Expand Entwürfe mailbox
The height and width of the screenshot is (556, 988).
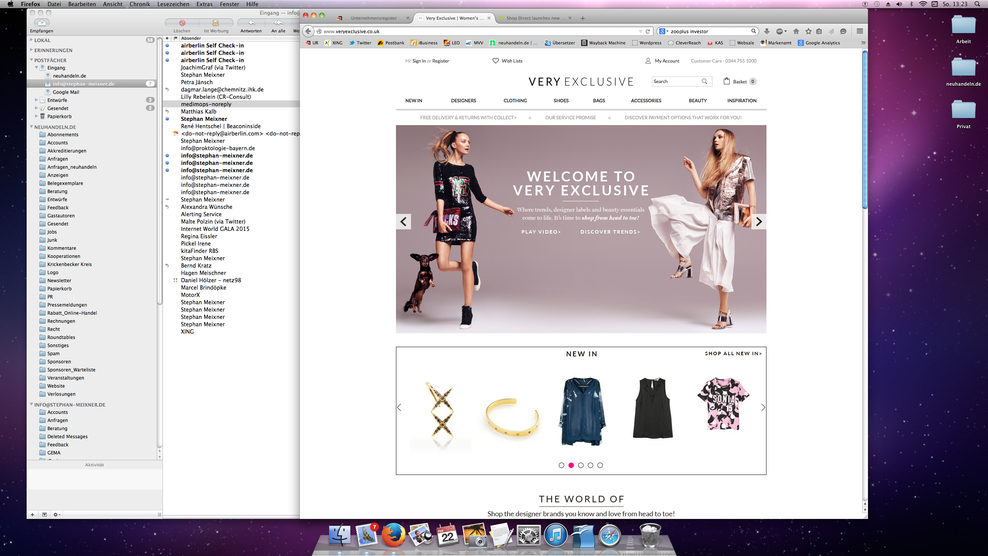point(37,100)
